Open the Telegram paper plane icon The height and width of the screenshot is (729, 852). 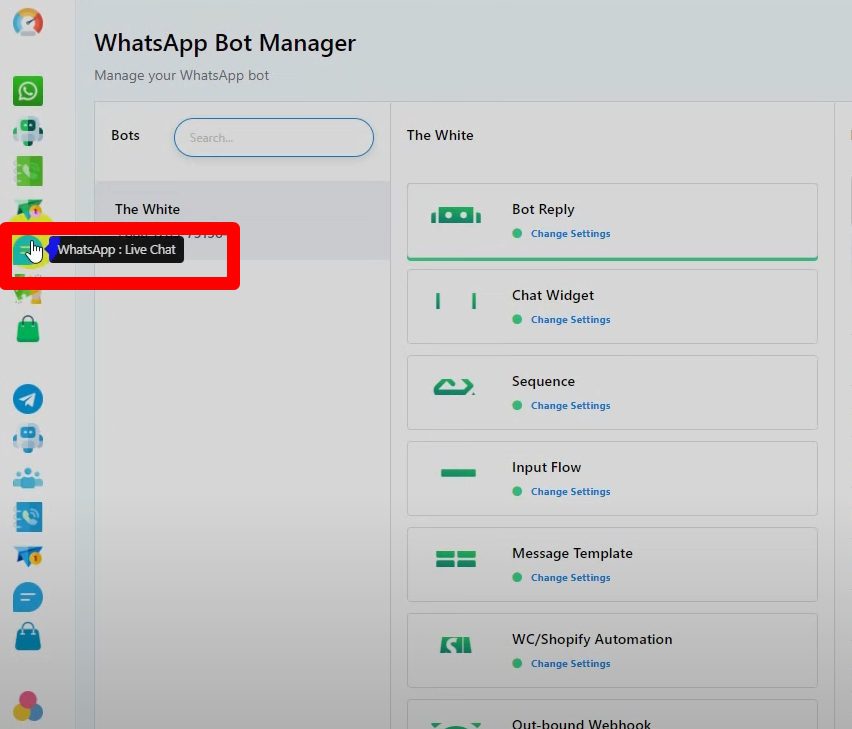(28, 399)
